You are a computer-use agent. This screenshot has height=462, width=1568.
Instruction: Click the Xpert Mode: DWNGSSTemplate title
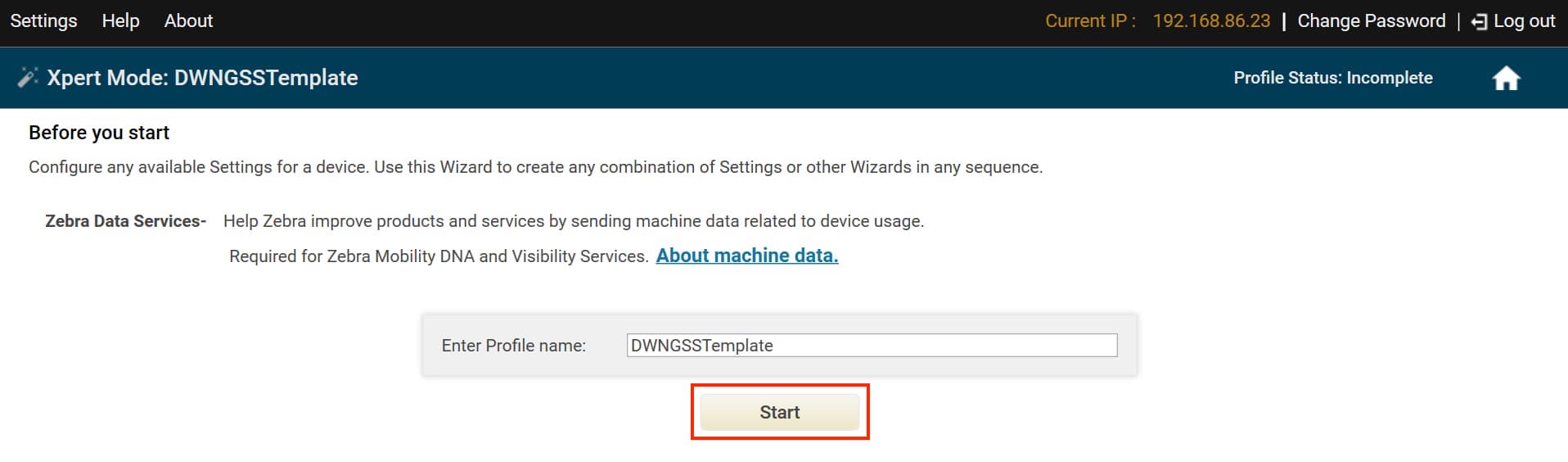202,78
